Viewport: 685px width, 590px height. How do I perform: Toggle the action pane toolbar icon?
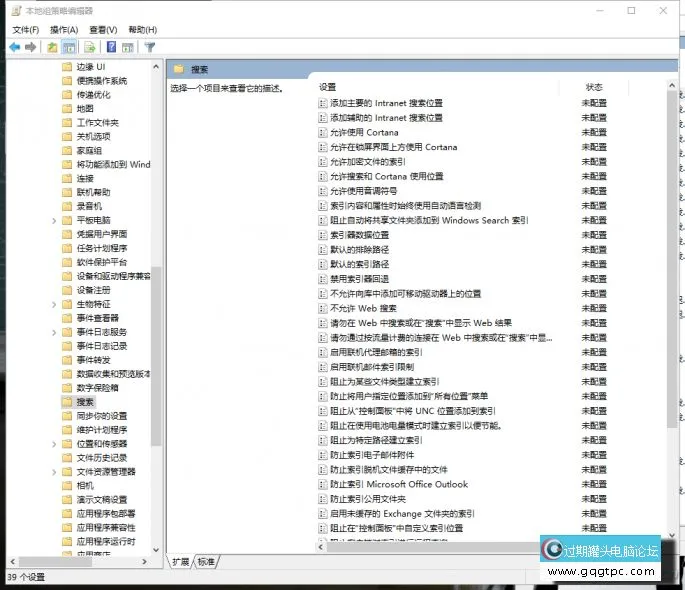[x=128, y=47]
